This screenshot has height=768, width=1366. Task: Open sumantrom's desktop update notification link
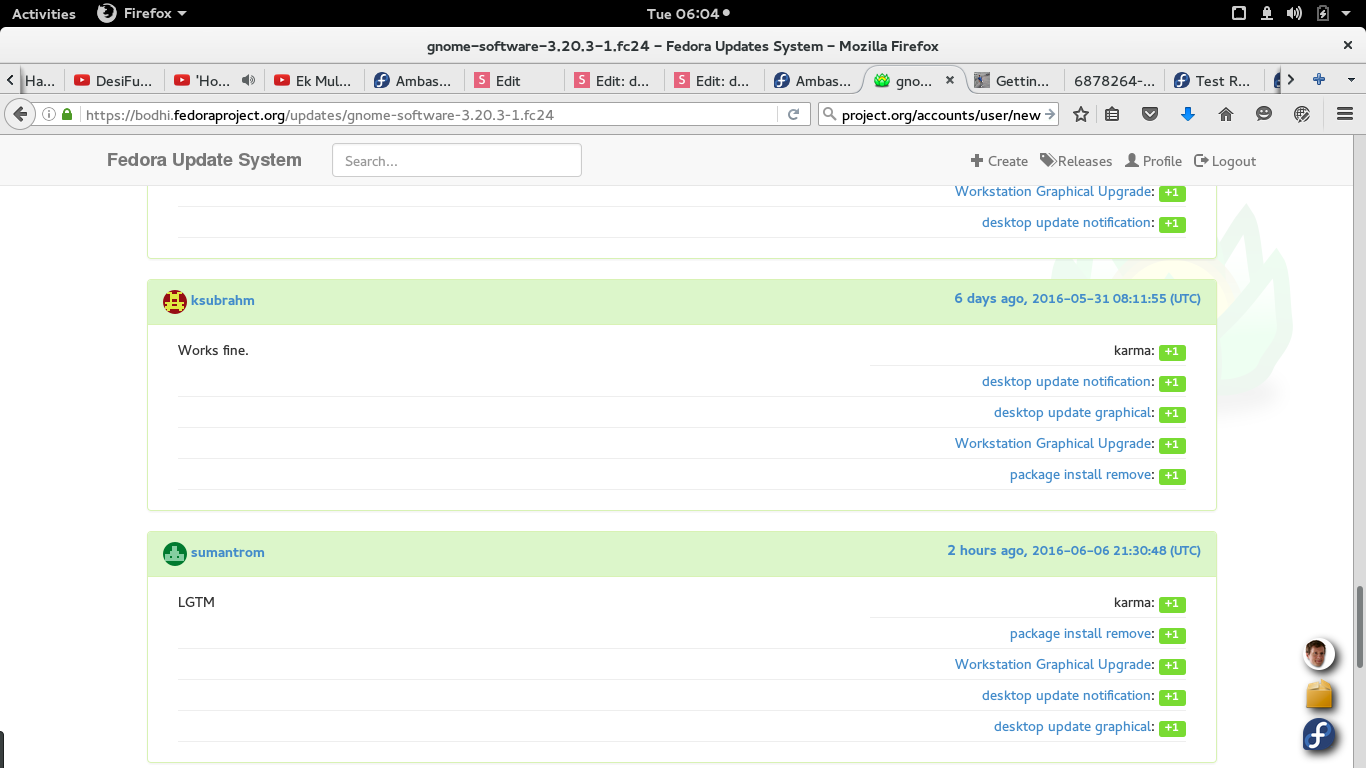tap(1067, 695)
